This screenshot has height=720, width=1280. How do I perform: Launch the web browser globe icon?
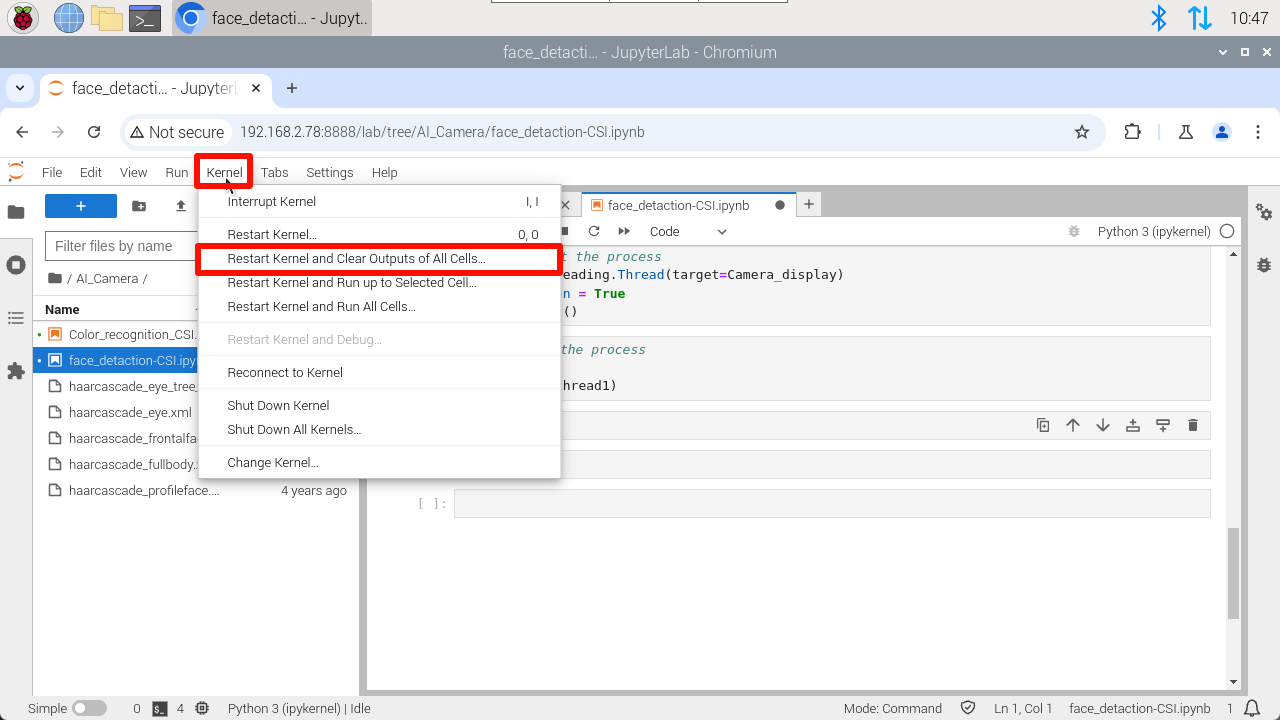click(69, 17)
